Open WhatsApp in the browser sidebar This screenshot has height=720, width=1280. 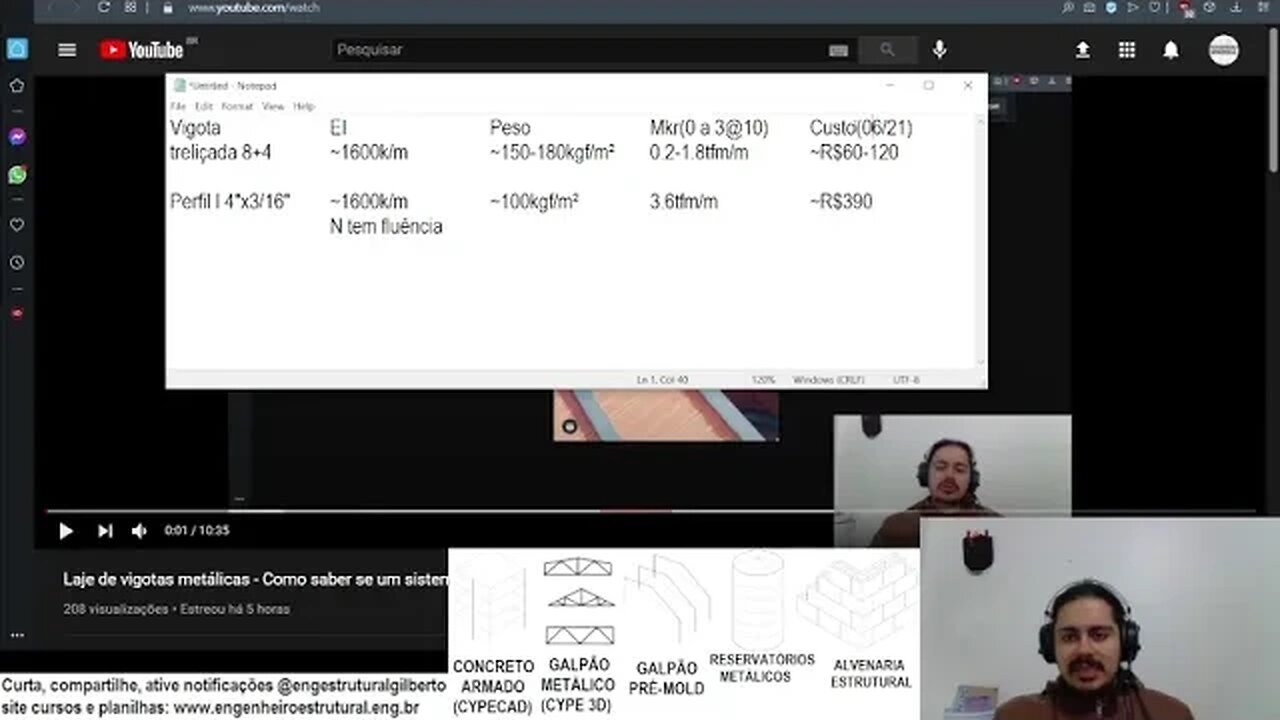(17, 175)
